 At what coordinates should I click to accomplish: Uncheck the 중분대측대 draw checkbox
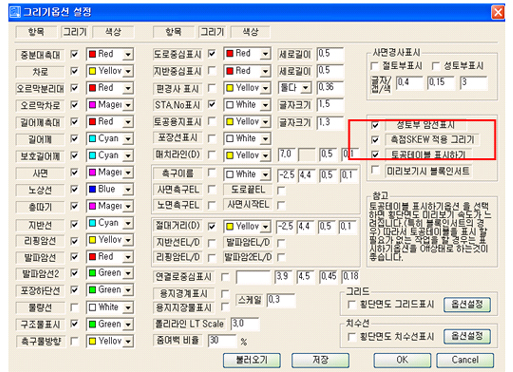point(75,54)
